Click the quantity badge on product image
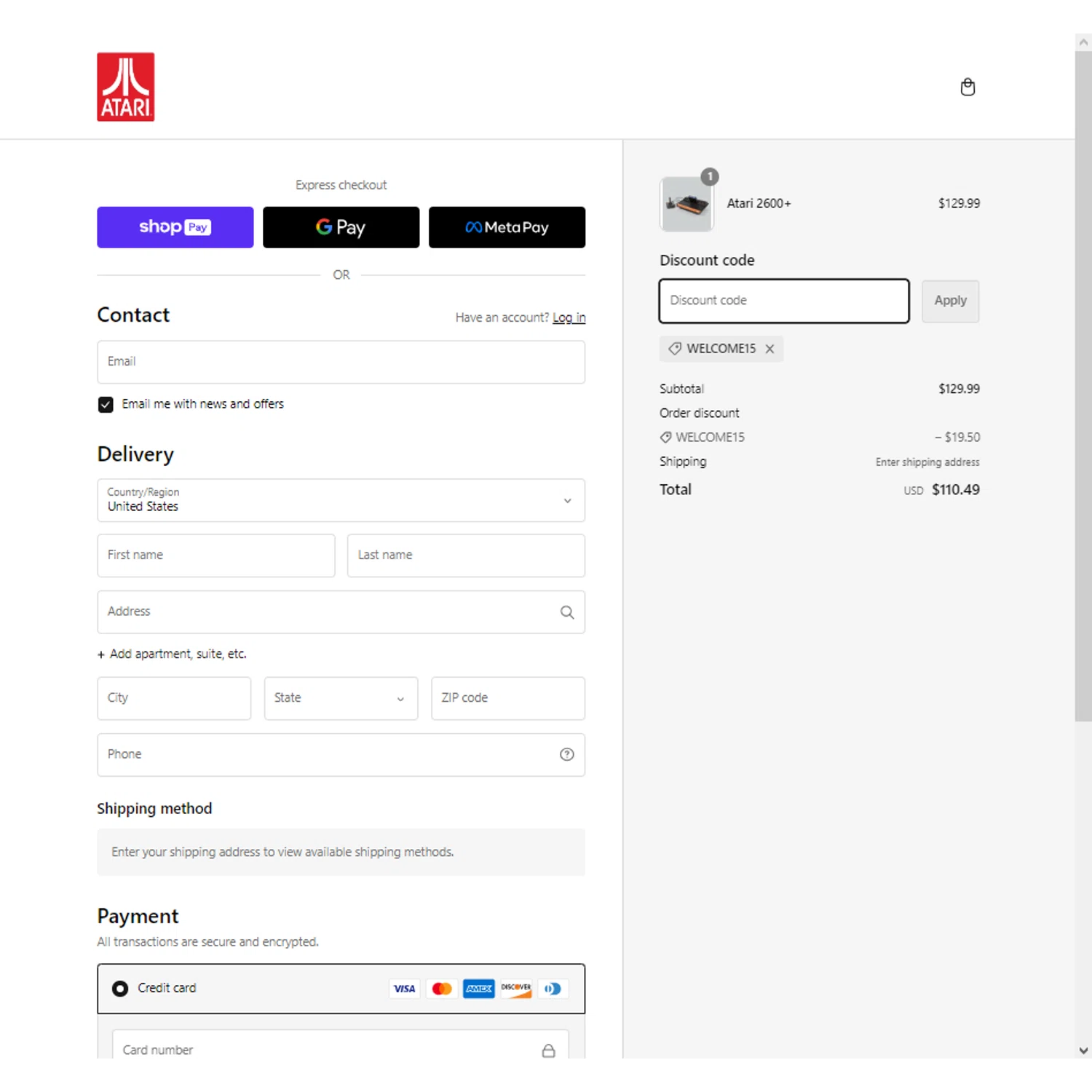Viewport: 1092px width, 1092px height. (x=710, y=176)
